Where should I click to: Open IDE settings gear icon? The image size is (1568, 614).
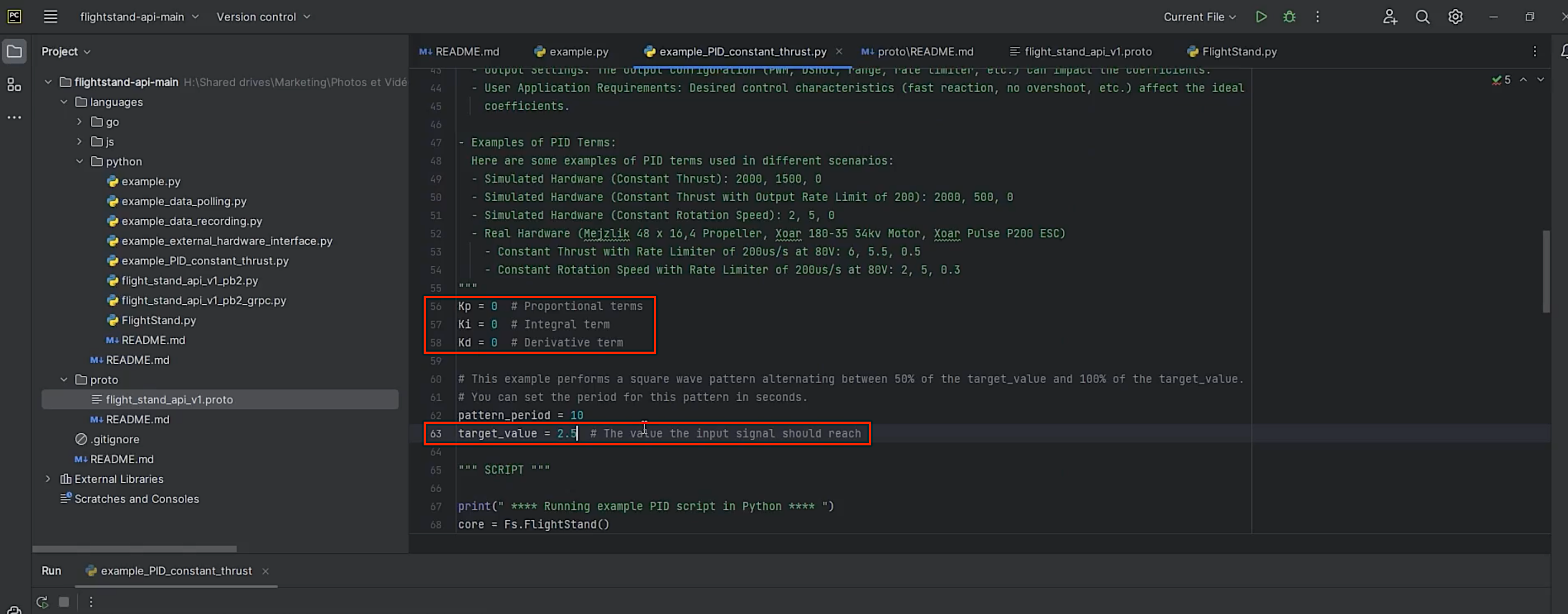click(x=1456, y=17)
